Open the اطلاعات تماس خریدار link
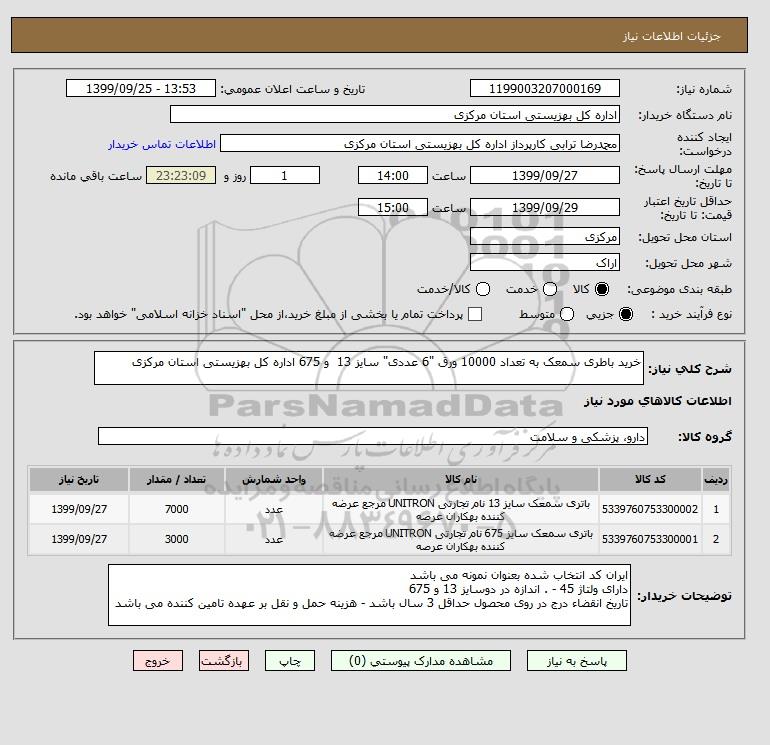770x745 pixels. click(x=162, y=144)
